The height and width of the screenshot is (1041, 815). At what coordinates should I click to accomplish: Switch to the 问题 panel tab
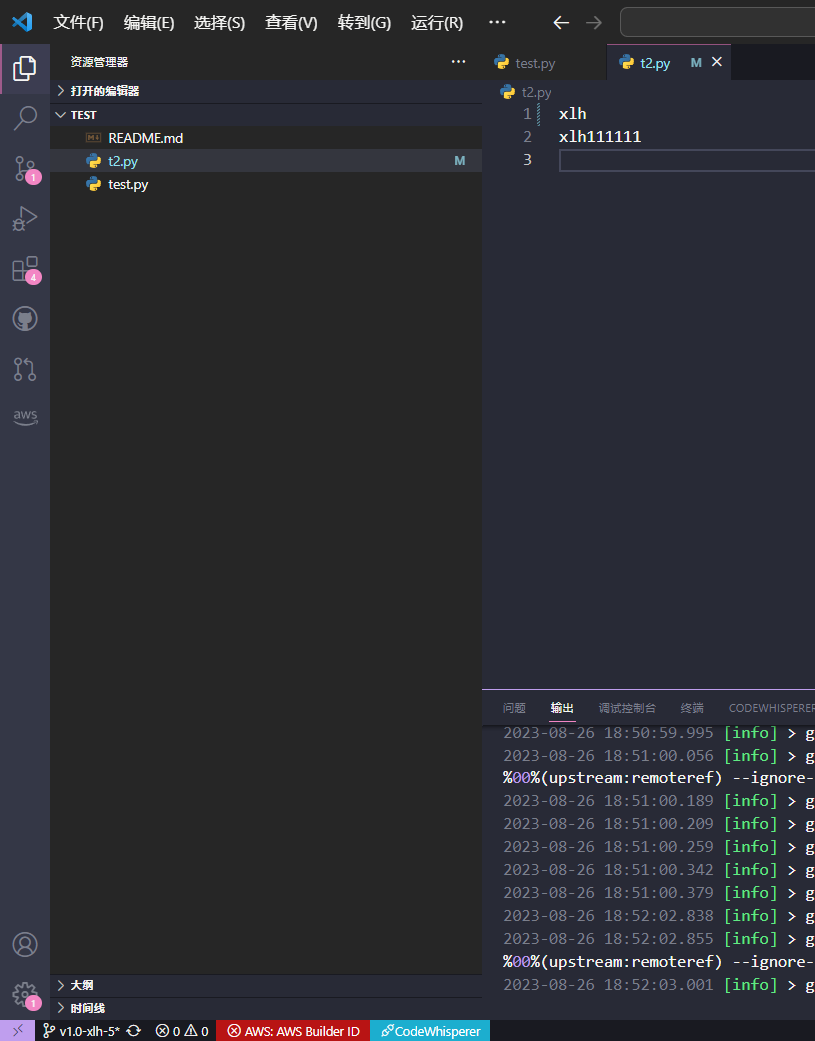(x=514, y=708)
